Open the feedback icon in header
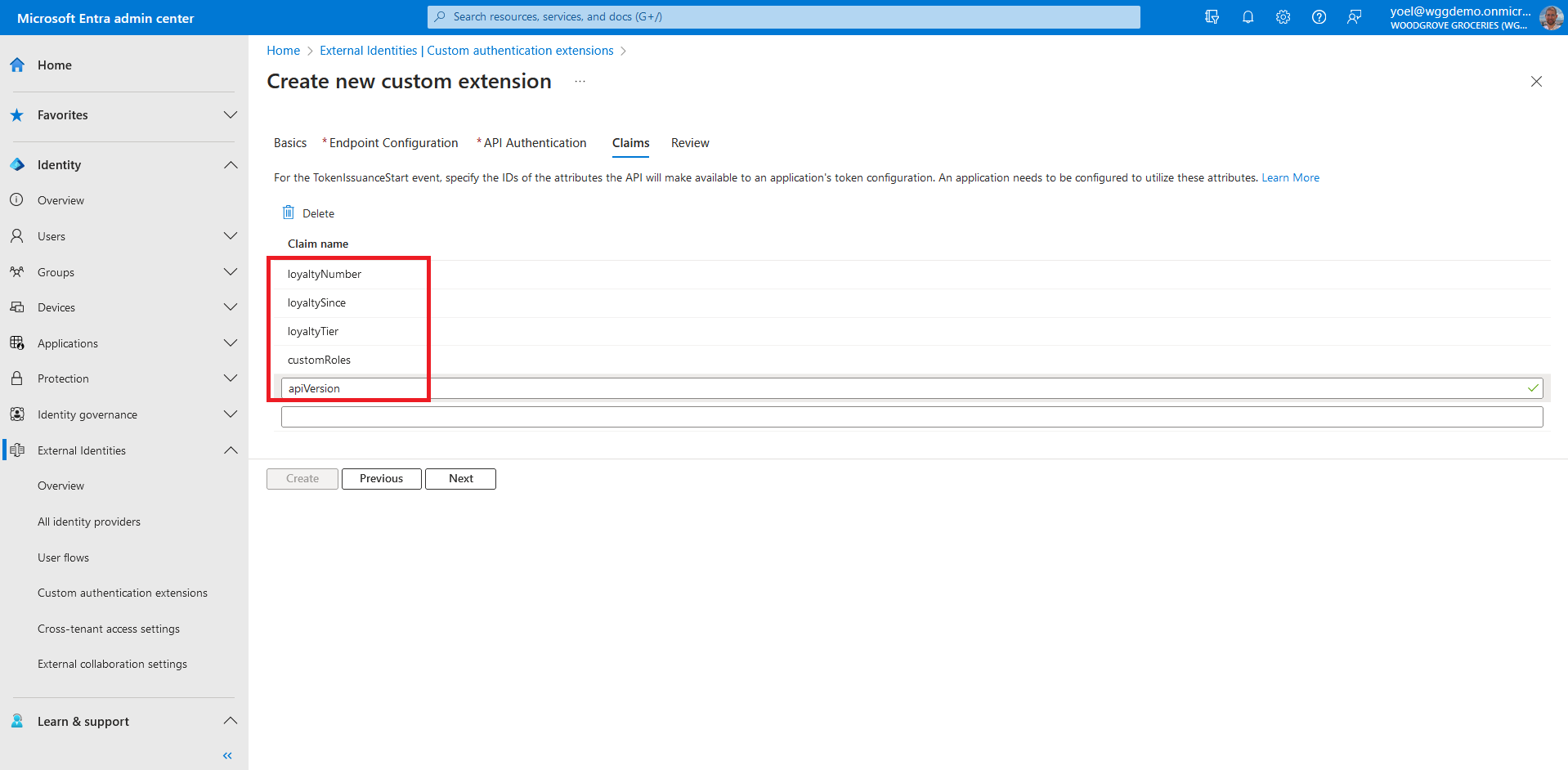 coord(1354,17)
